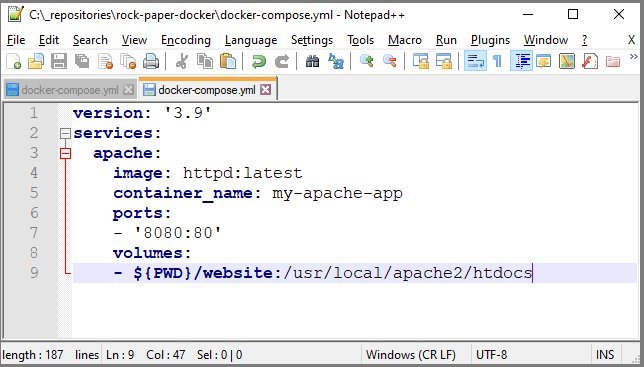This screenshot has width=644, height=367.
Task: Open the Edit menu
Action: (49, 40)
